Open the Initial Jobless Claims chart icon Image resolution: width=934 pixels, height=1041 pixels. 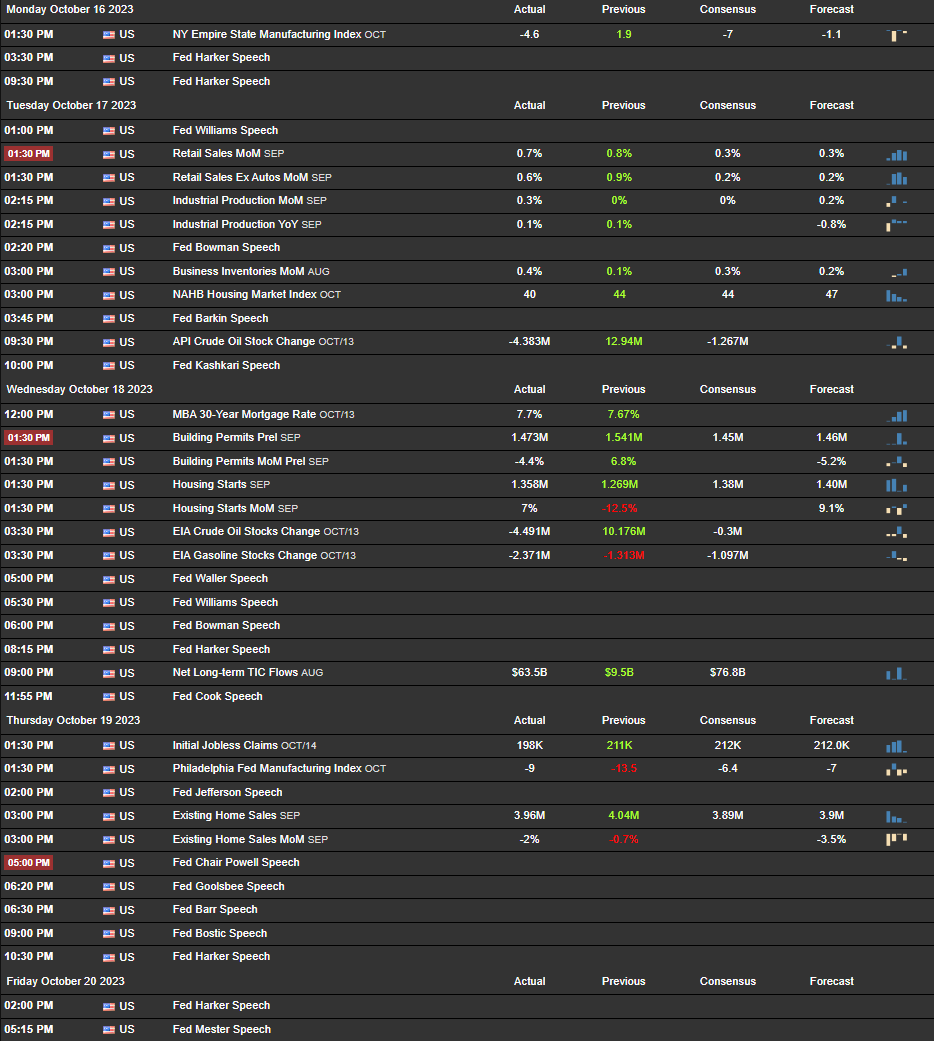[896, 746]
